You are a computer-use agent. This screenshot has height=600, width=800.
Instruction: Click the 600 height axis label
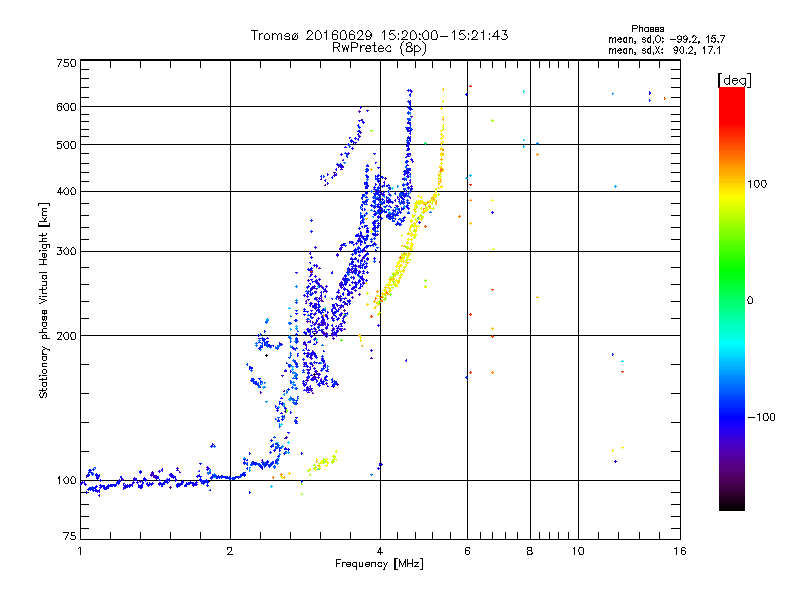click(66, 107)
